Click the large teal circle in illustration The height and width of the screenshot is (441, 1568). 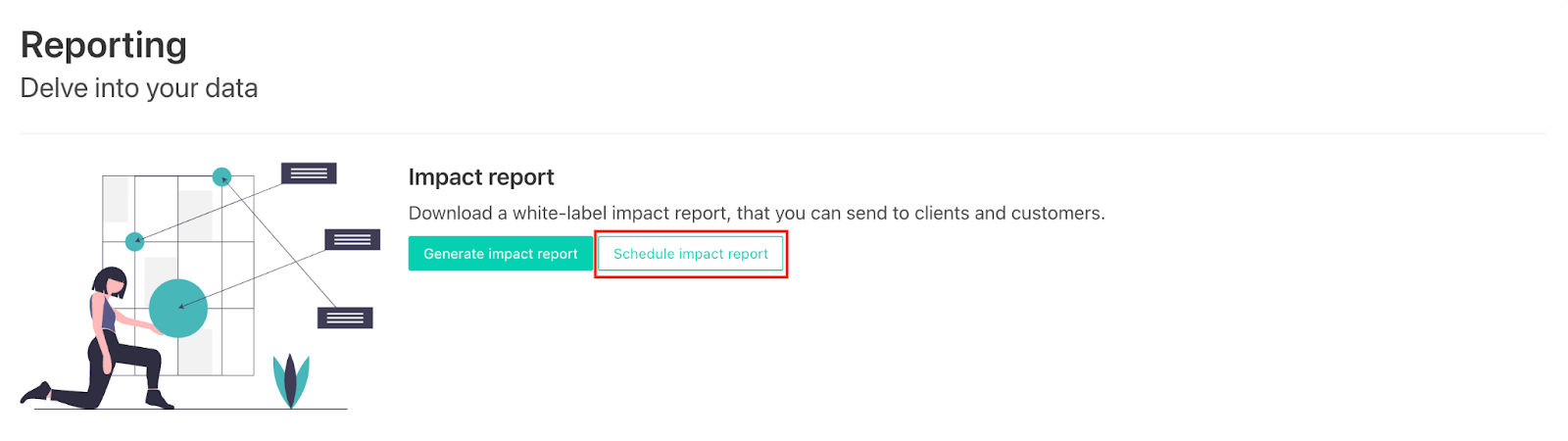point(178,308)
